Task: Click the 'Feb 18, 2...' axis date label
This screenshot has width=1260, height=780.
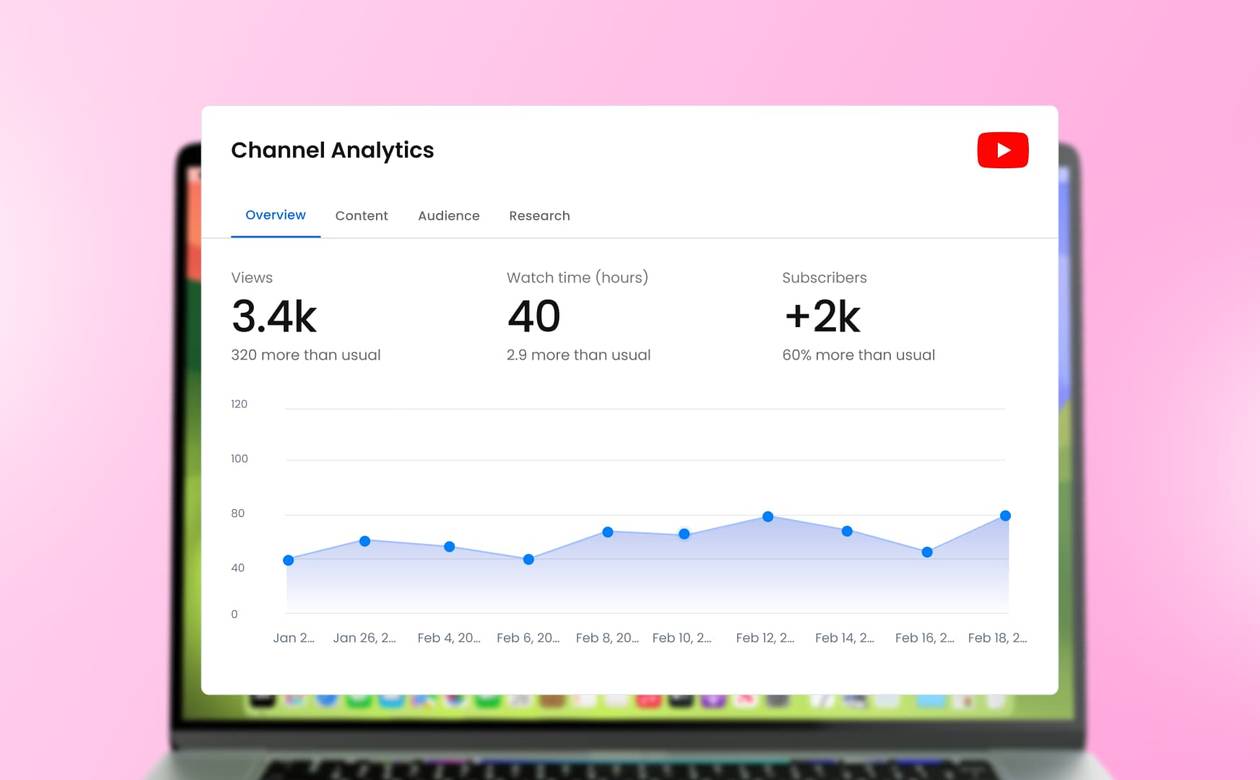Action: coord(998,638)
